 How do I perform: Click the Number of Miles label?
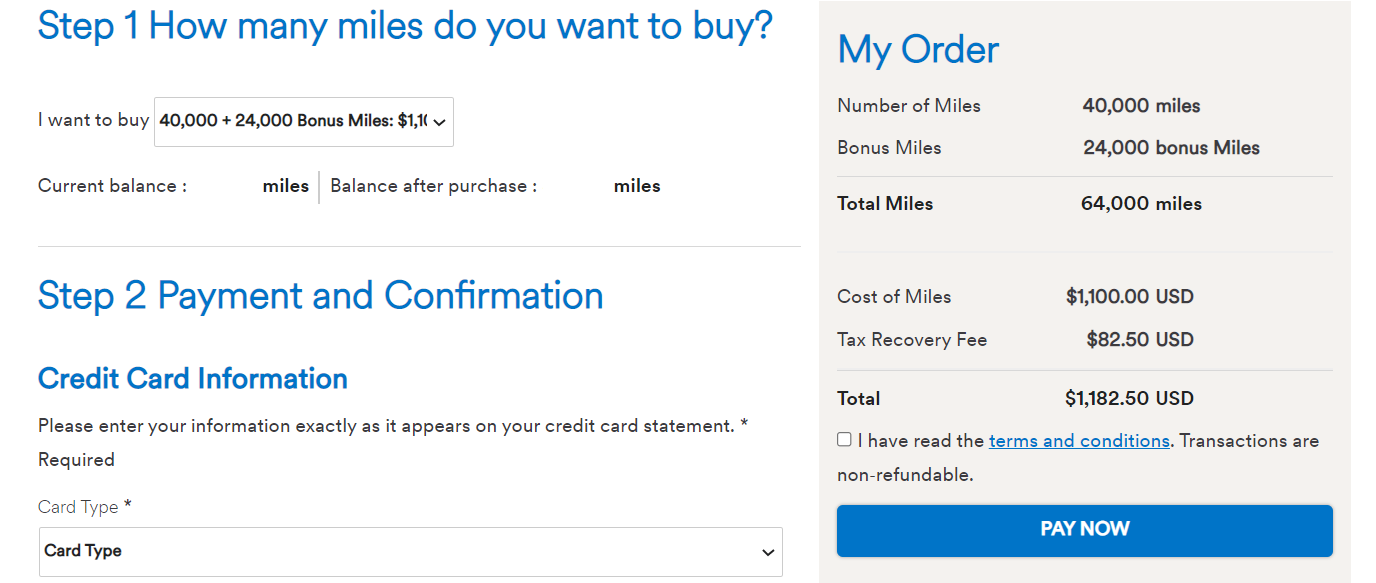(x=909, y=106)
